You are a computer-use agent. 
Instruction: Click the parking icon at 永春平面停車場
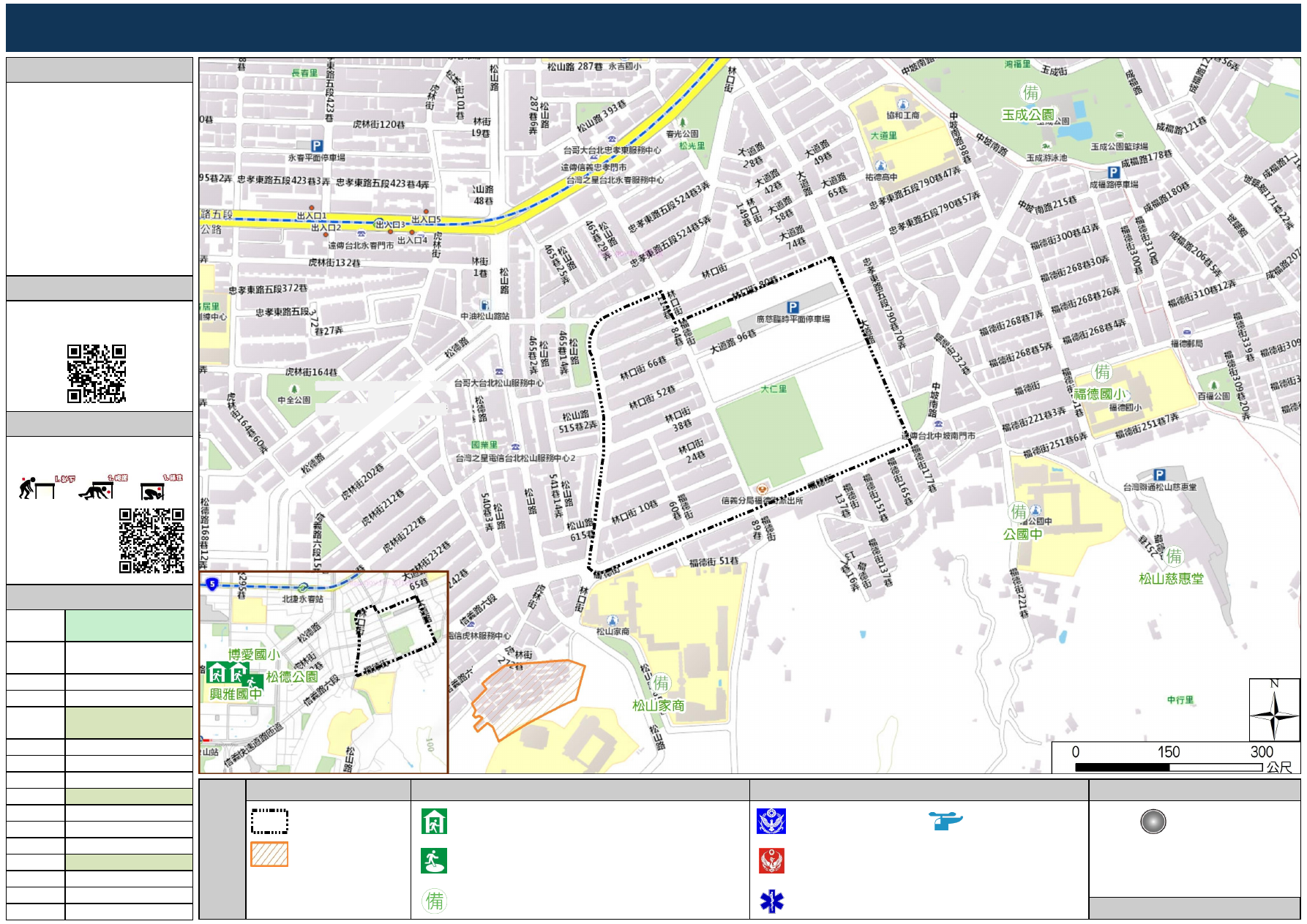[316, 146]
